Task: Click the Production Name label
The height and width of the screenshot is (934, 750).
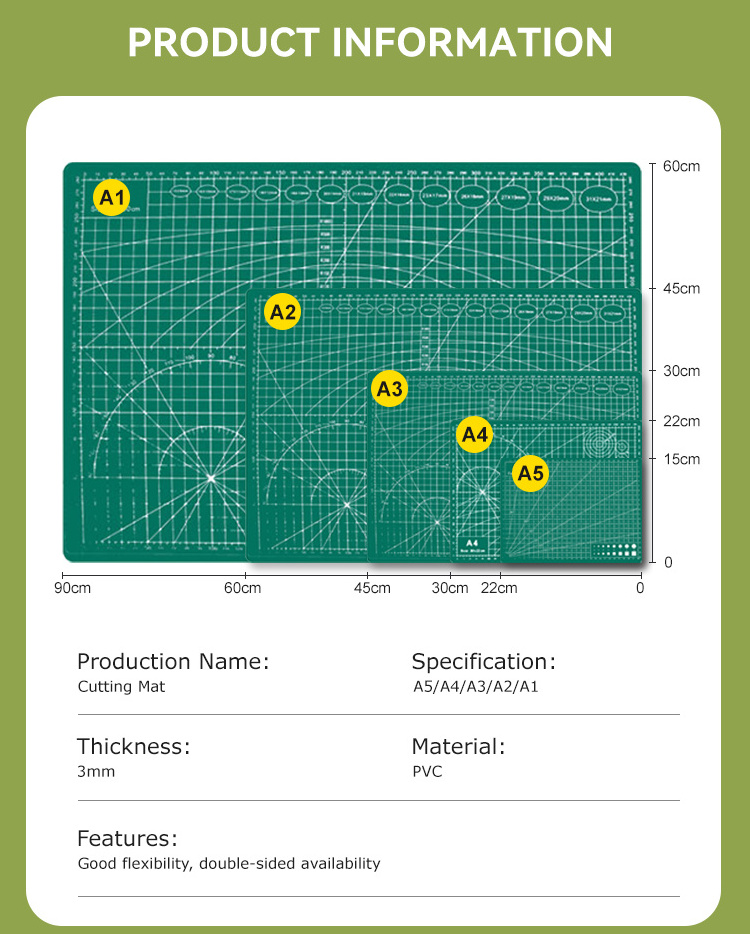Action: tap(173, 661)
